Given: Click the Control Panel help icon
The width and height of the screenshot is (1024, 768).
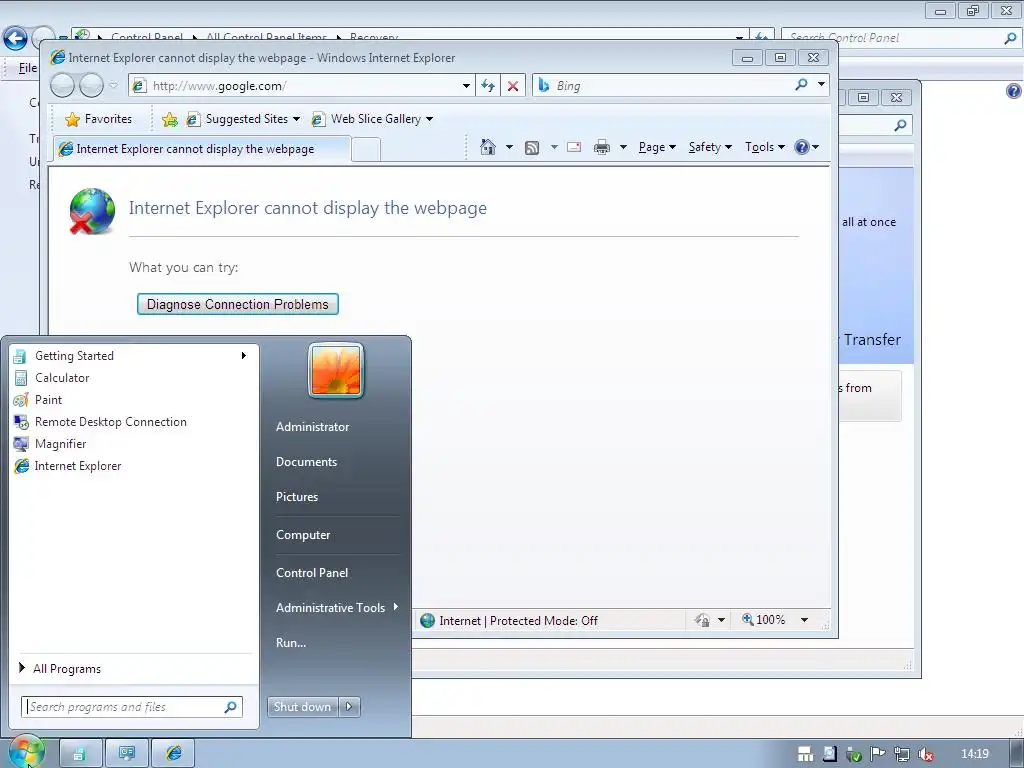Looking at the screenshot, I should pos(1014,91).
